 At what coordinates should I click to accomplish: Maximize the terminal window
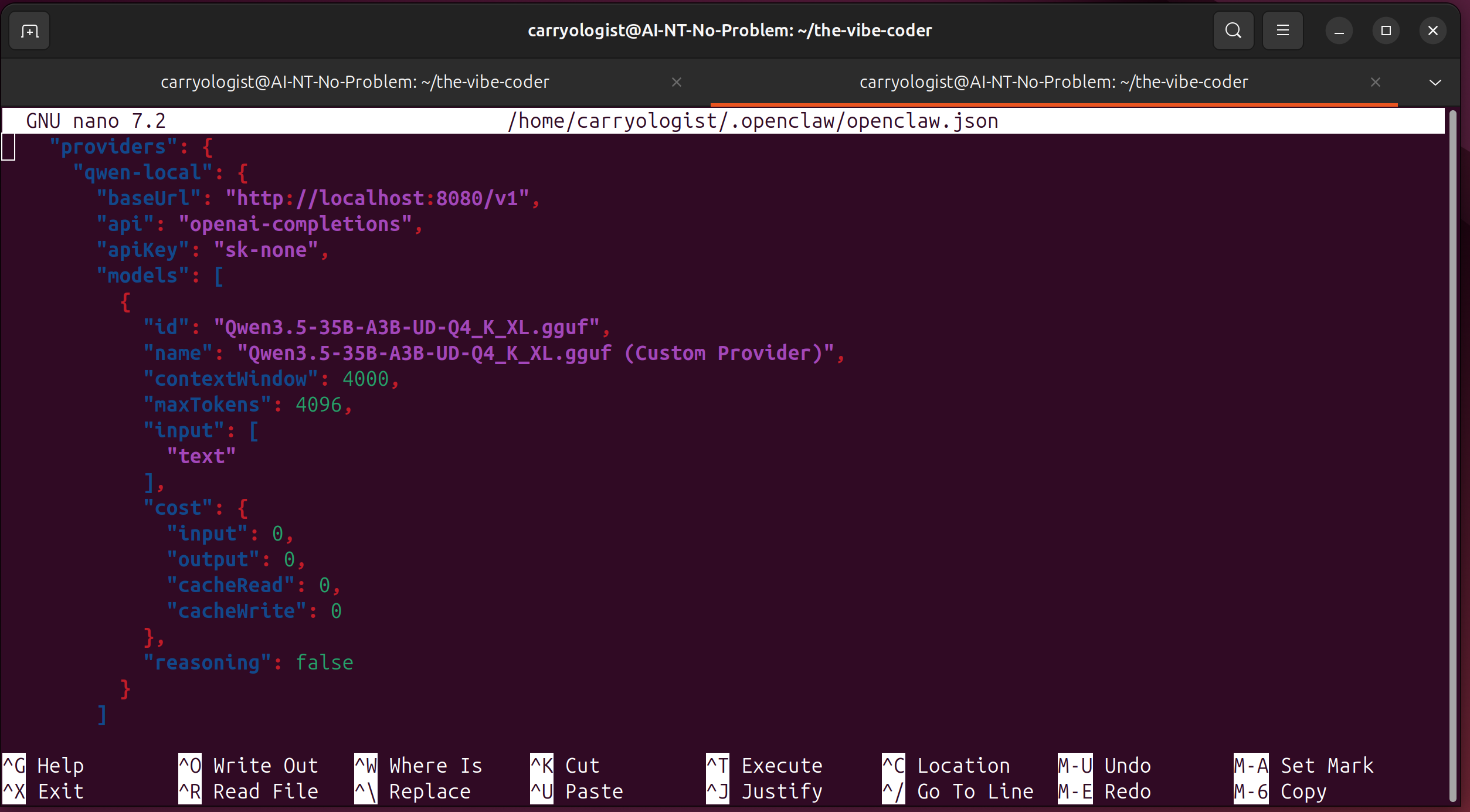pyautogui.click(x=1386, y=30)
